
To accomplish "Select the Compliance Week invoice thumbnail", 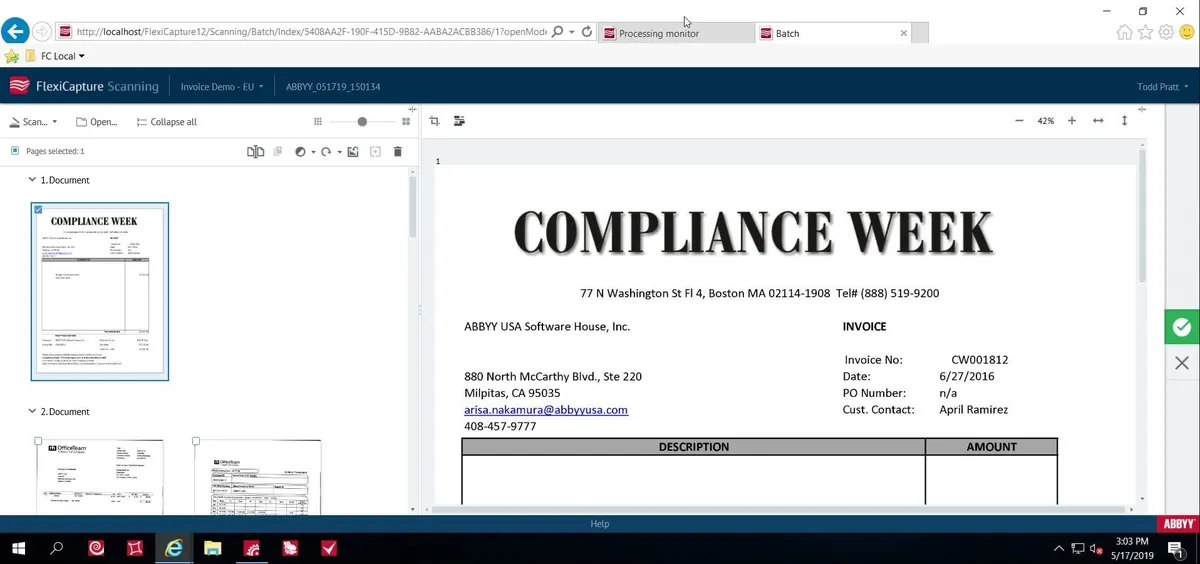I will (100, 291).
